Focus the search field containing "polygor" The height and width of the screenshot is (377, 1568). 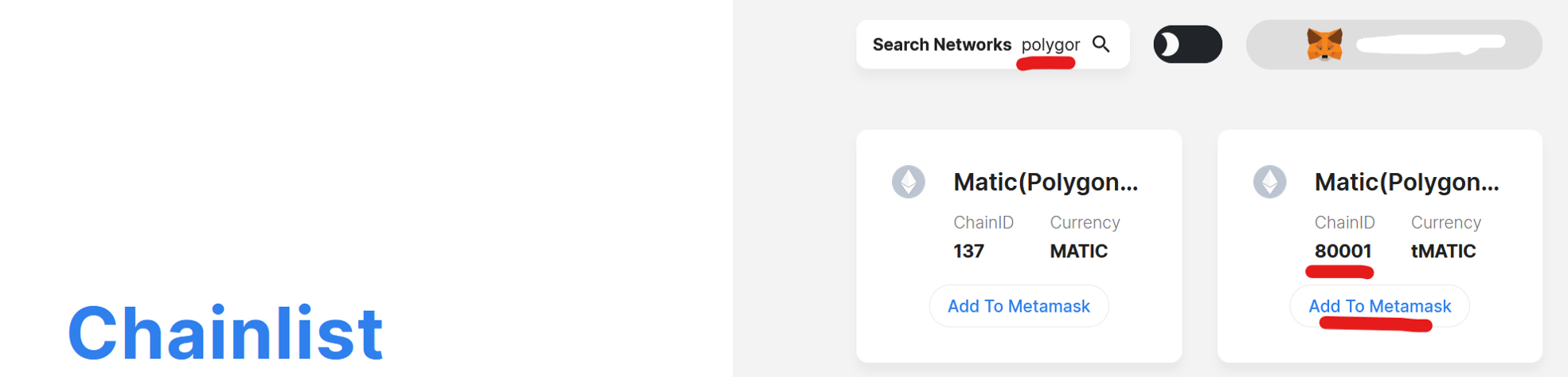(x=1050, y=45)
